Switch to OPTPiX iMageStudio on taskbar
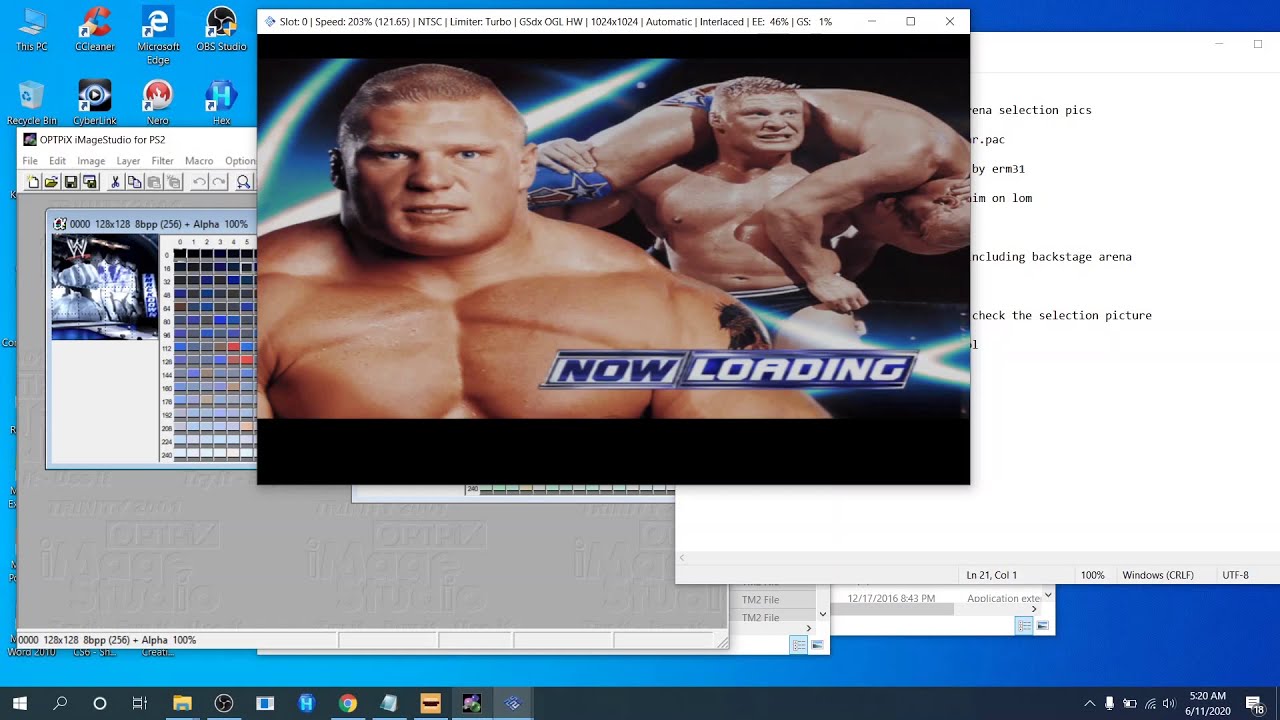Screen dimensions: 1280x720 click(471, 703)
